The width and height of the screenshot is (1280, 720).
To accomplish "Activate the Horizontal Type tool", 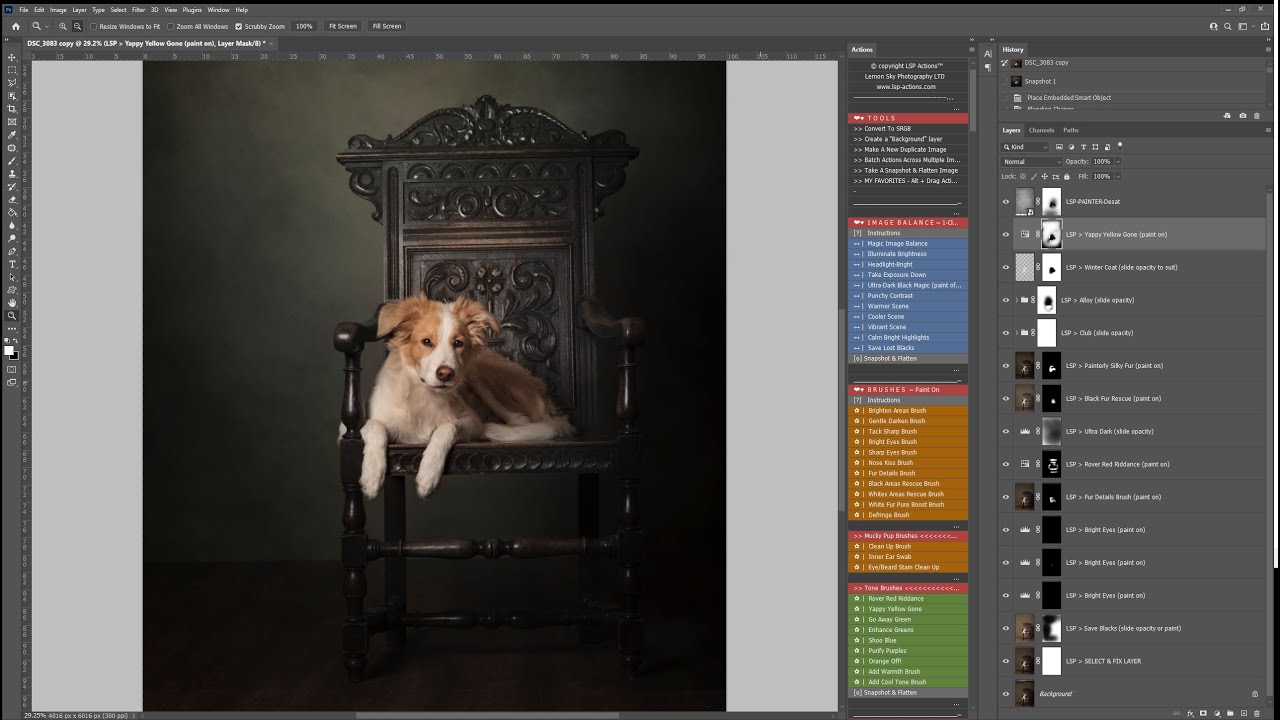I will pos(12,264).
